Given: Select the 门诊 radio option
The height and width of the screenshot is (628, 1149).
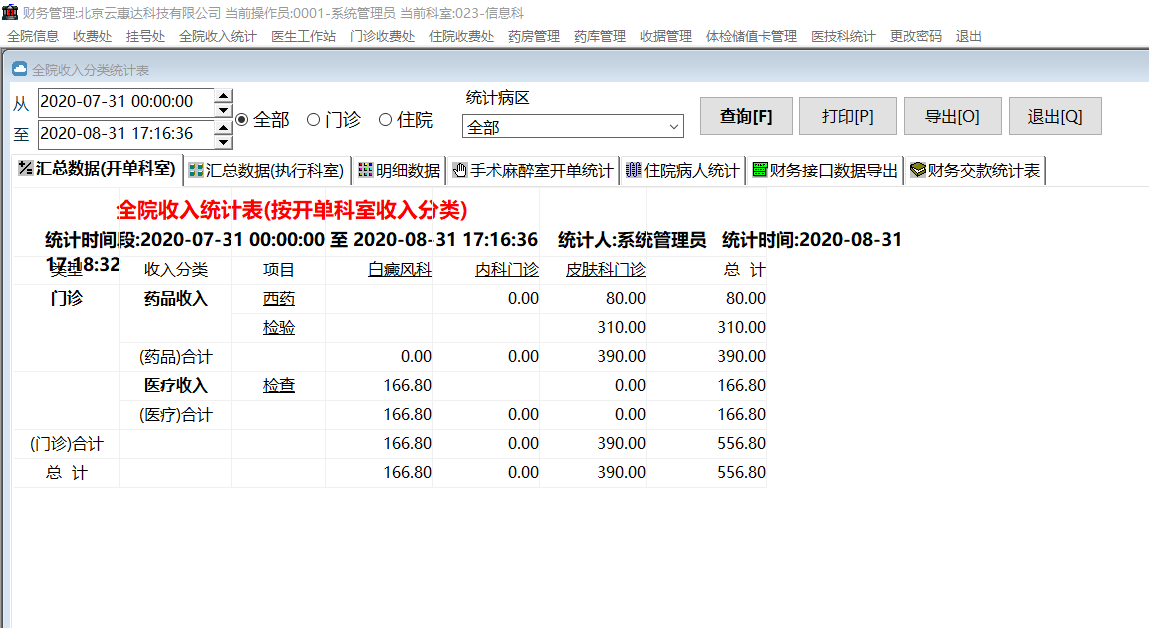Looking at the screenshot, I should 313,120.
